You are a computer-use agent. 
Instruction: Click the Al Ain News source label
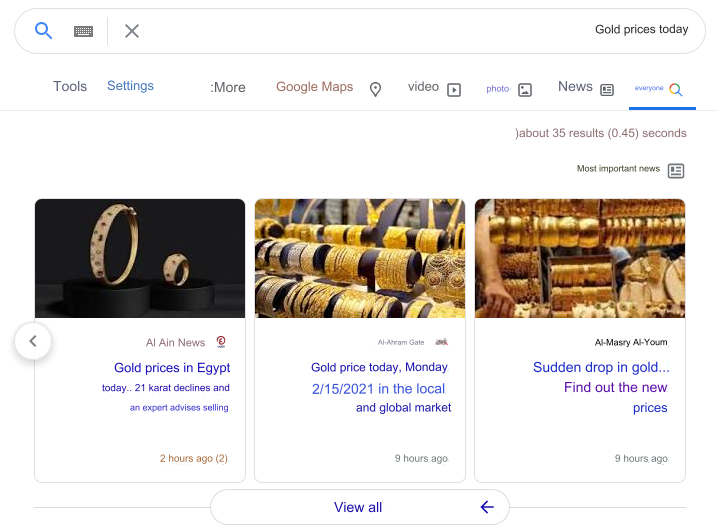click(176, 342)
